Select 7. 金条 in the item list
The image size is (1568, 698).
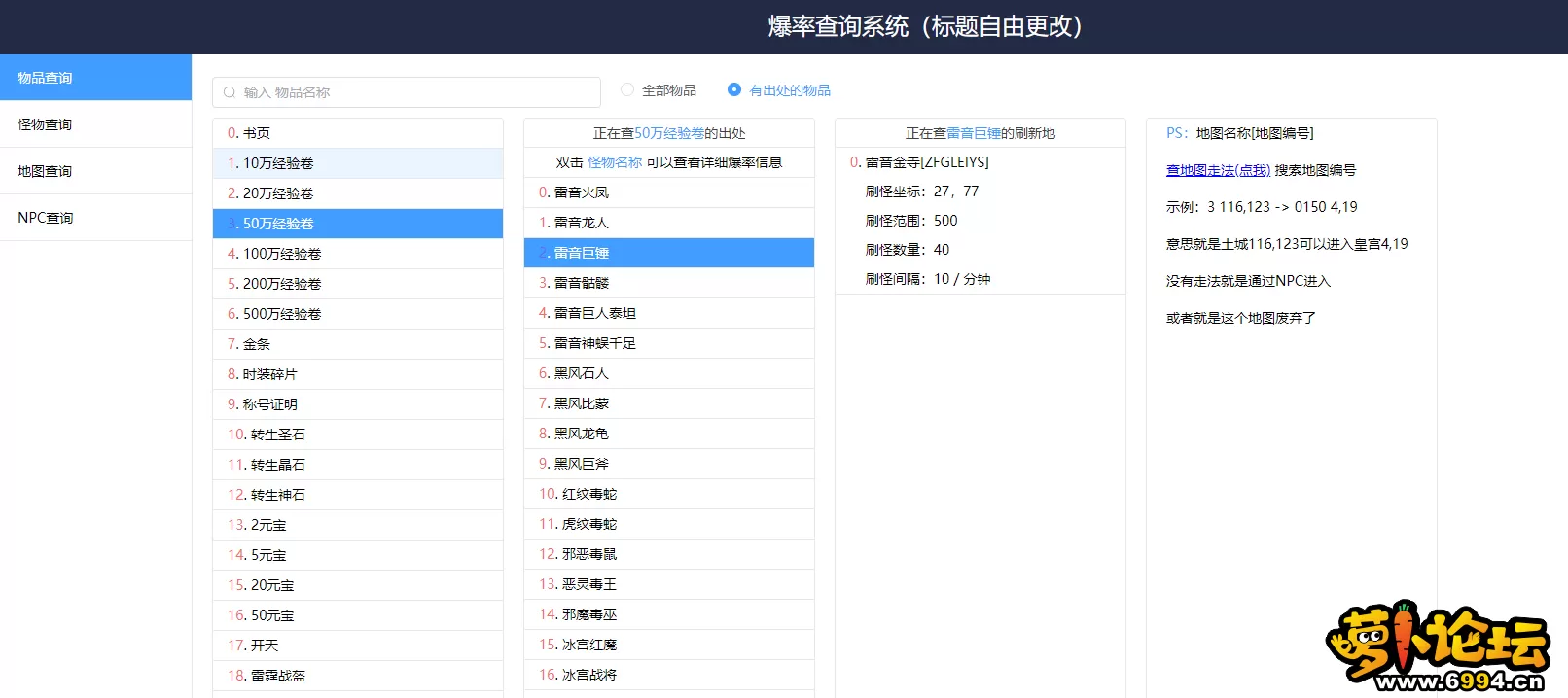coord(358,344)
